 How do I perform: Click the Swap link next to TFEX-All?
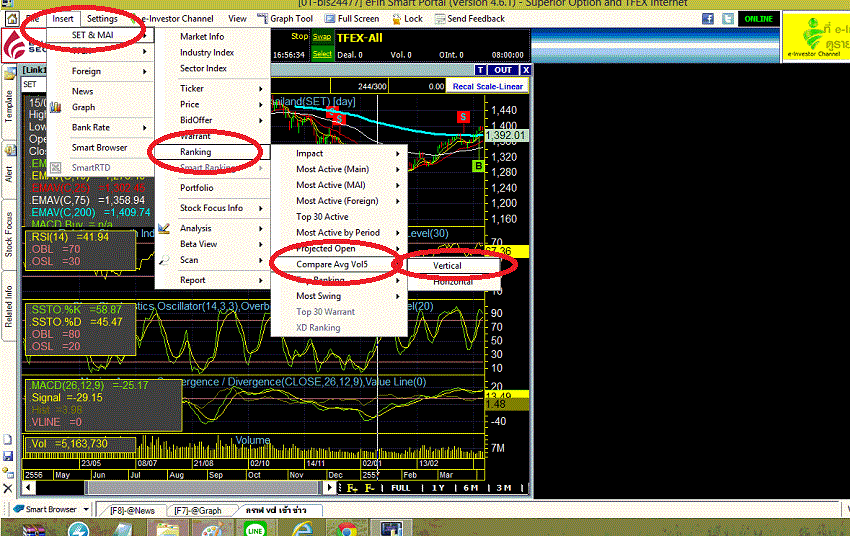pos(321,37)
